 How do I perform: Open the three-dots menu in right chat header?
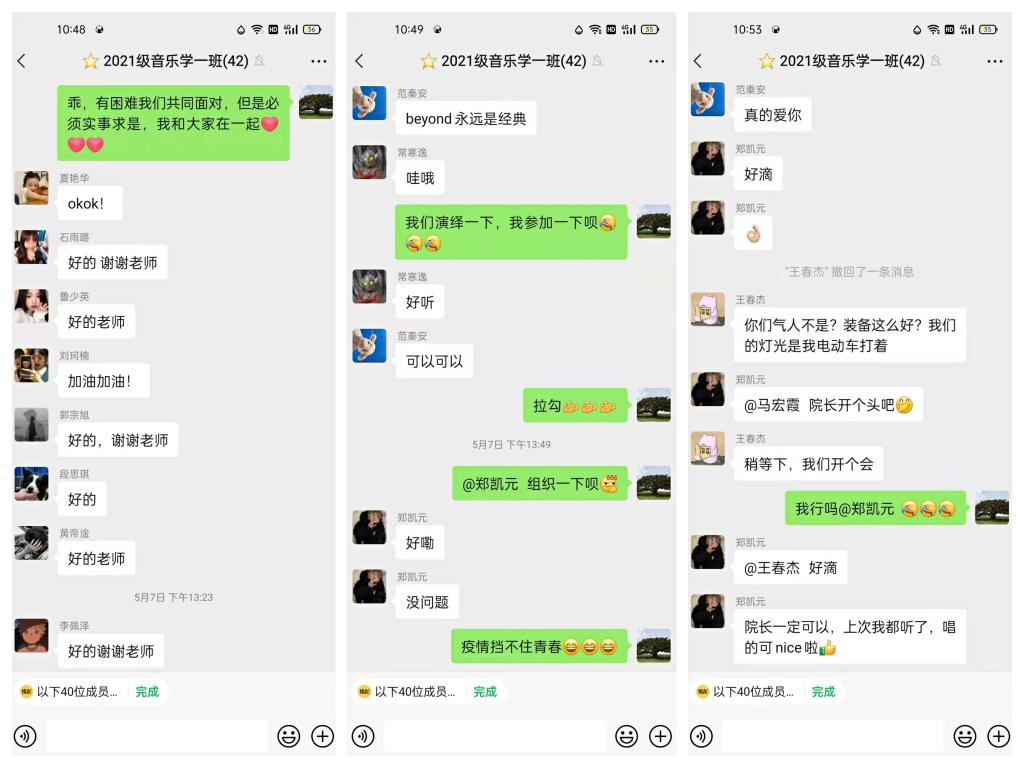coord(995,61)
